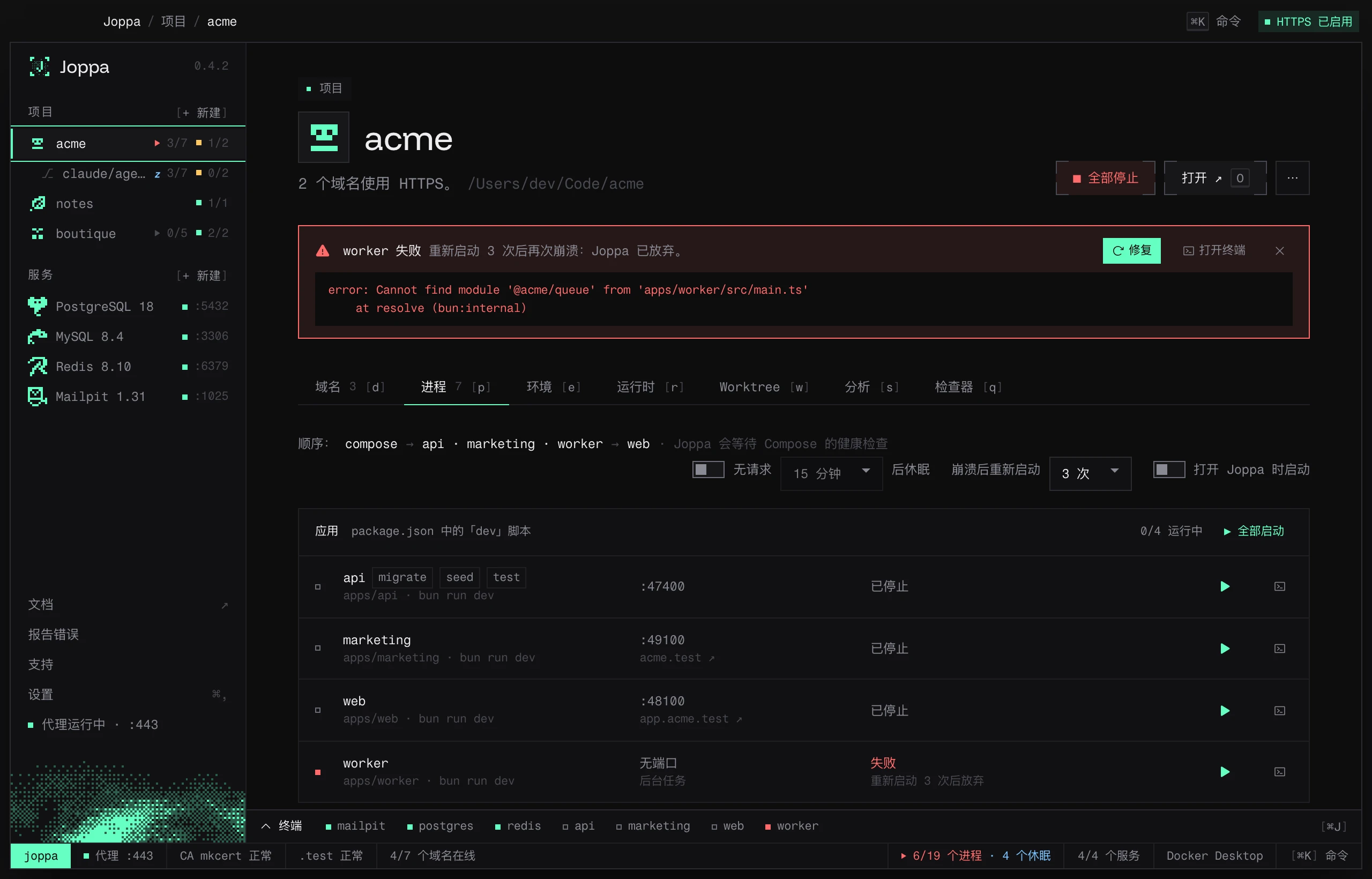Start the api process with play icon
The image size is (1372, 879).
1225,586
